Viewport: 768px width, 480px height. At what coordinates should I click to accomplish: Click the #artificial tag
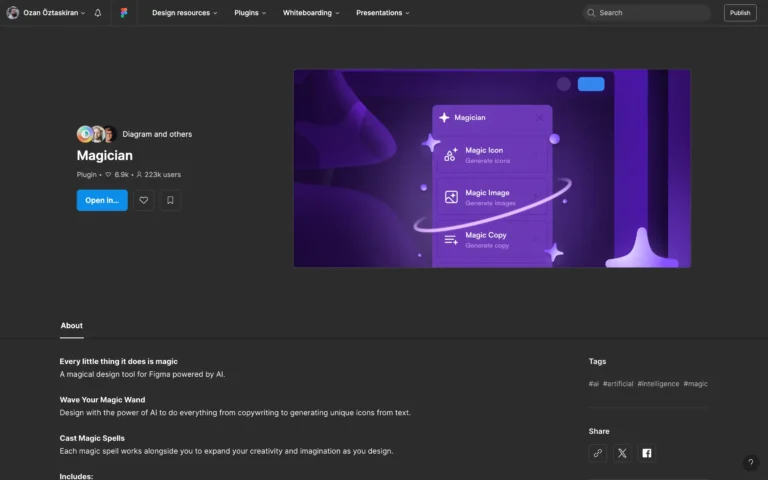point(618,384)
